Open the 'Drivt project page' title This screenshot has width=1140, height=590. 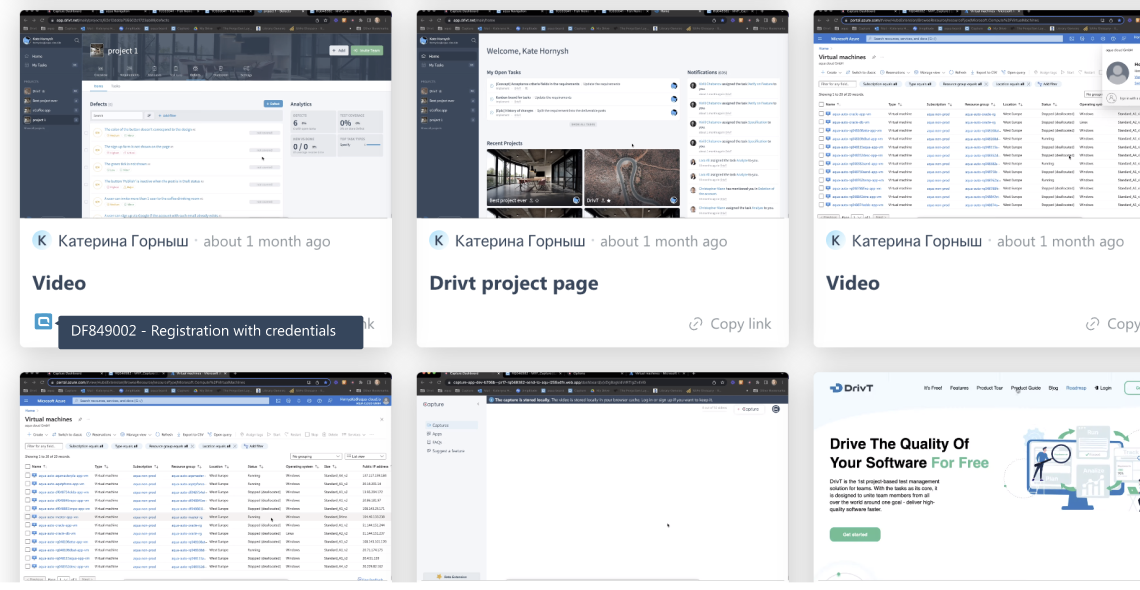[513, 283]
